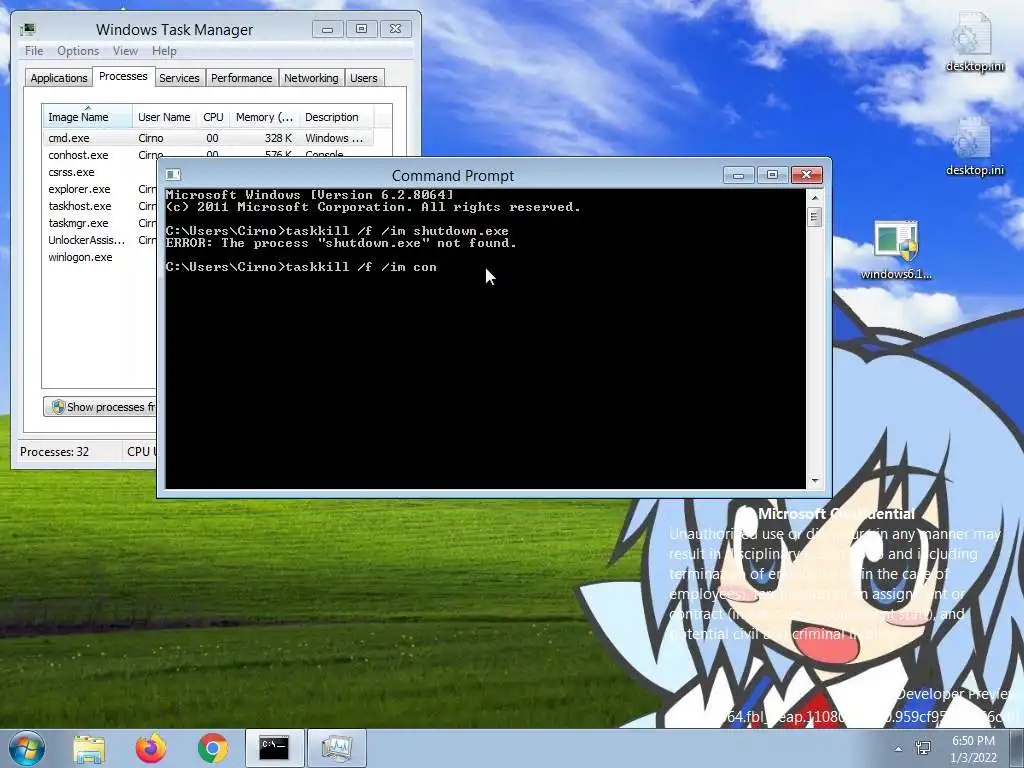Switch to the Networking tab

coord(312,78)
